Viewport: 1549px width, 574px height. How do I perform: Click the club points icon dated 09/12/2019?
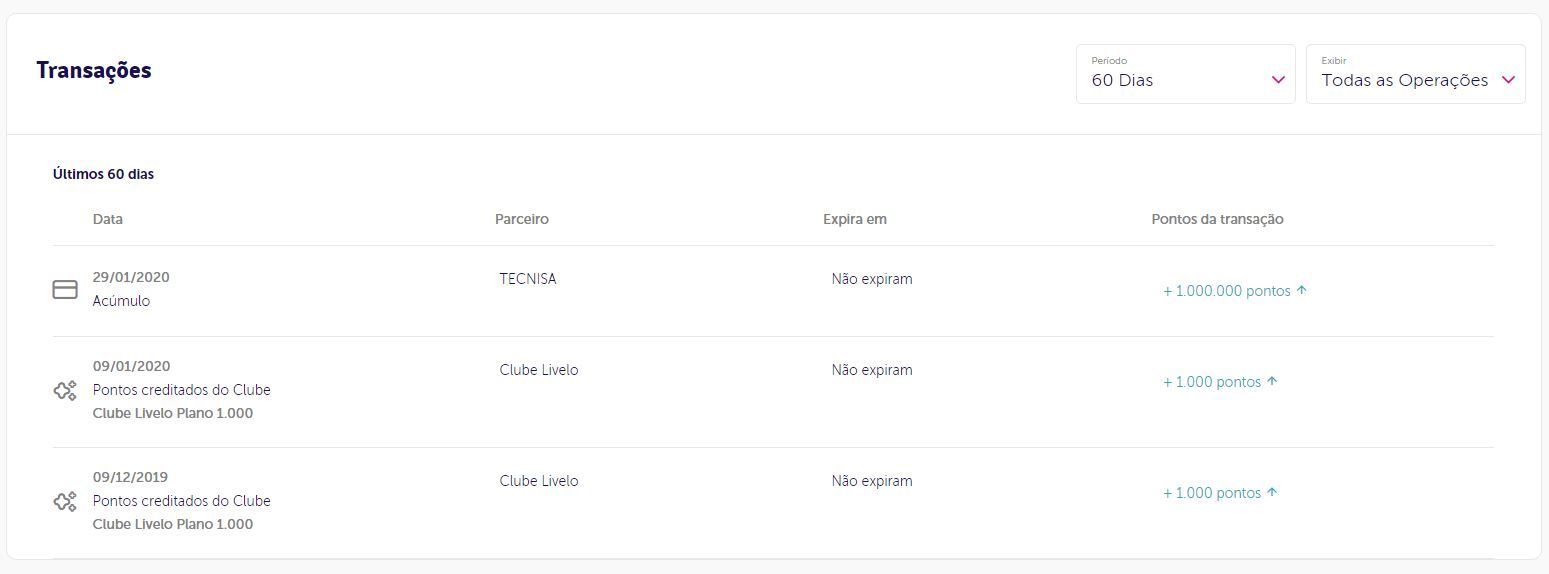pos(65,502)
